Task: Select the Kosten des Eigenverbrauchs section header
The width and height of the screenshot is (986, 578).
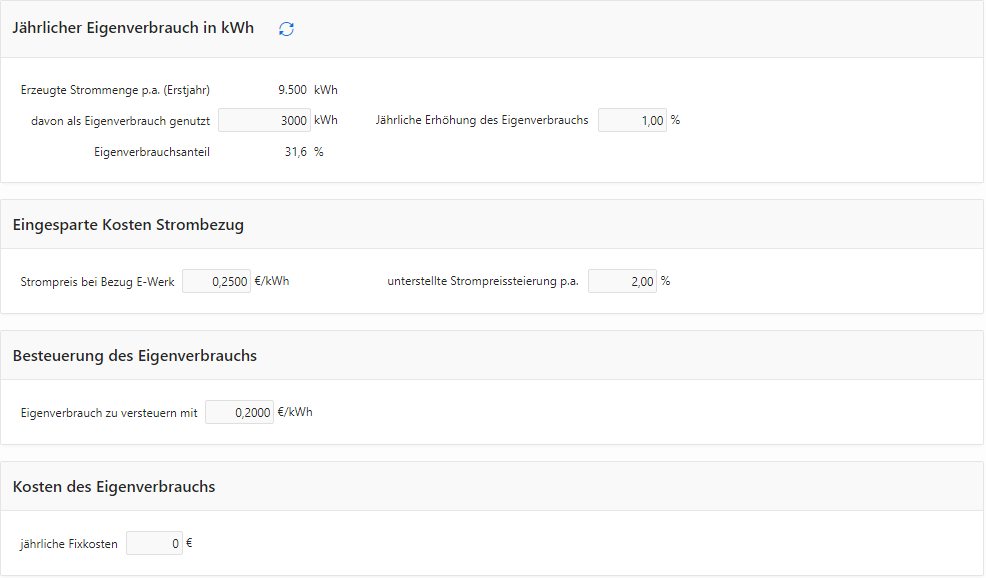Action: pyautogui.click(x=114, y=486)
